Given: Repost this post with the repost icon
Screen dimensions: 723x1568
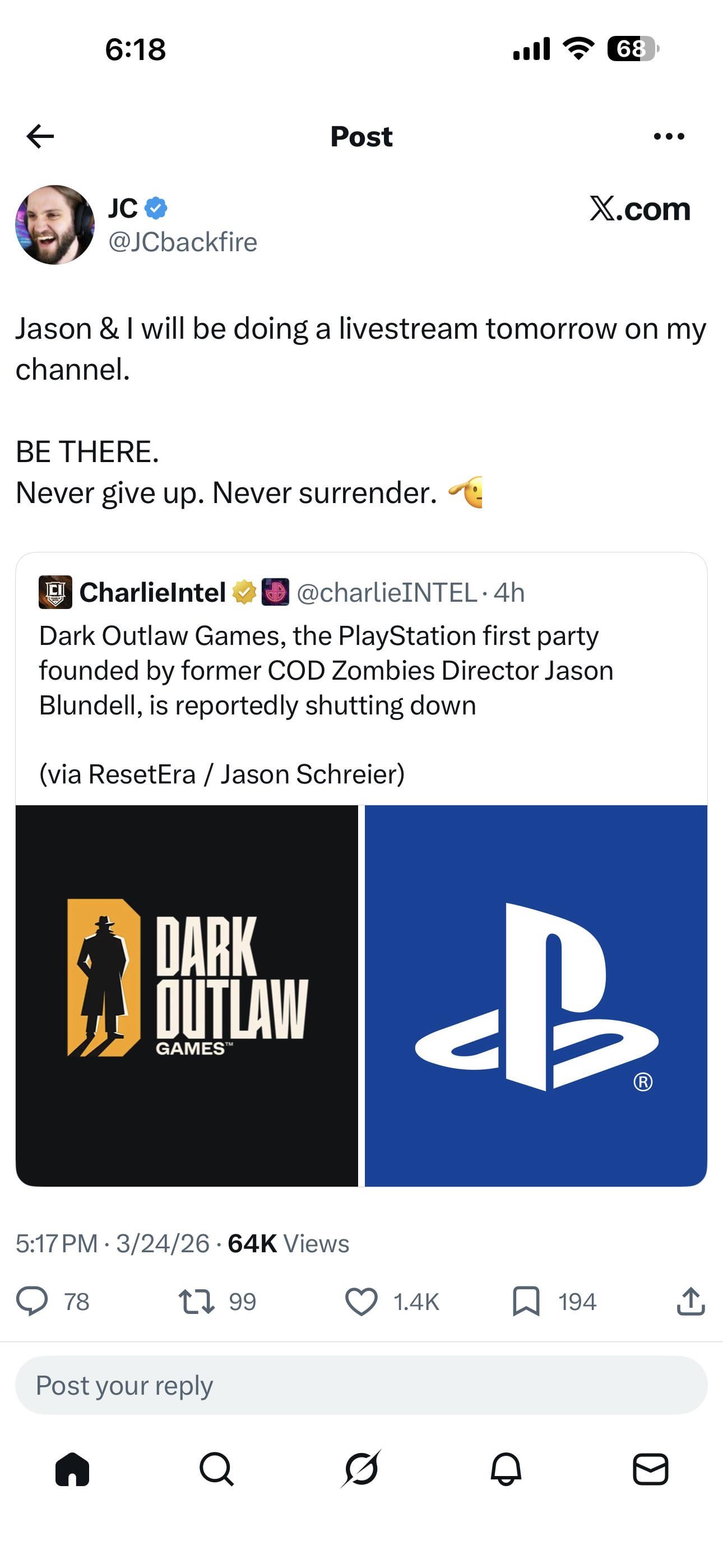Looking at the screenshot, I should pyautogui.click(x=196, y=1302).
